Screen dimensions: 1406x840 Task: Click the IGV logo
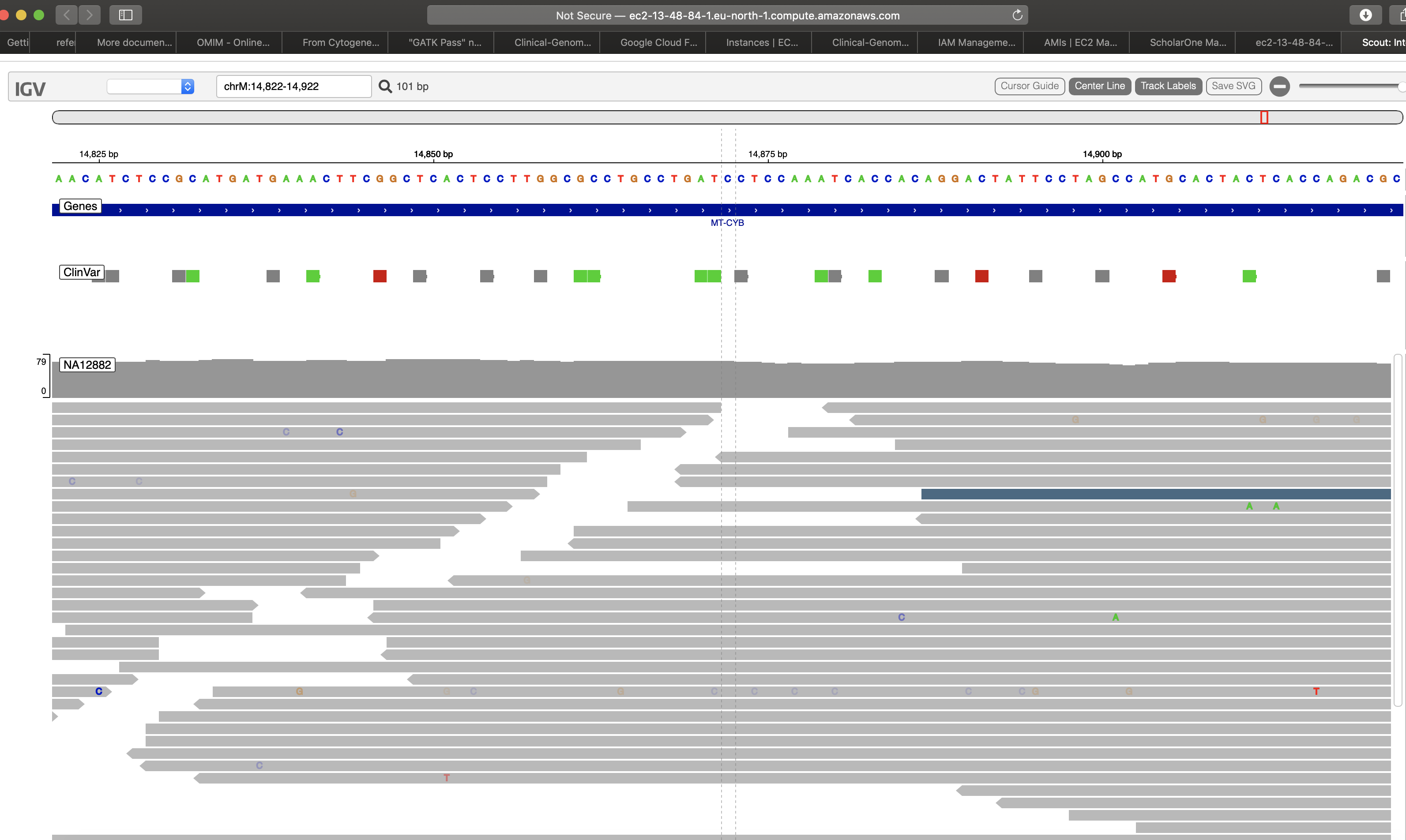[30, 89]
